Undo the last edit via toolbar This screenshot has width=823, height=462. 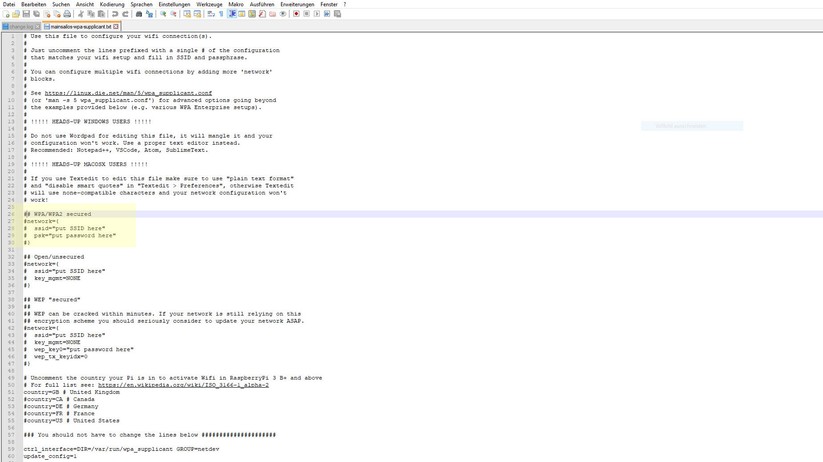115,14
